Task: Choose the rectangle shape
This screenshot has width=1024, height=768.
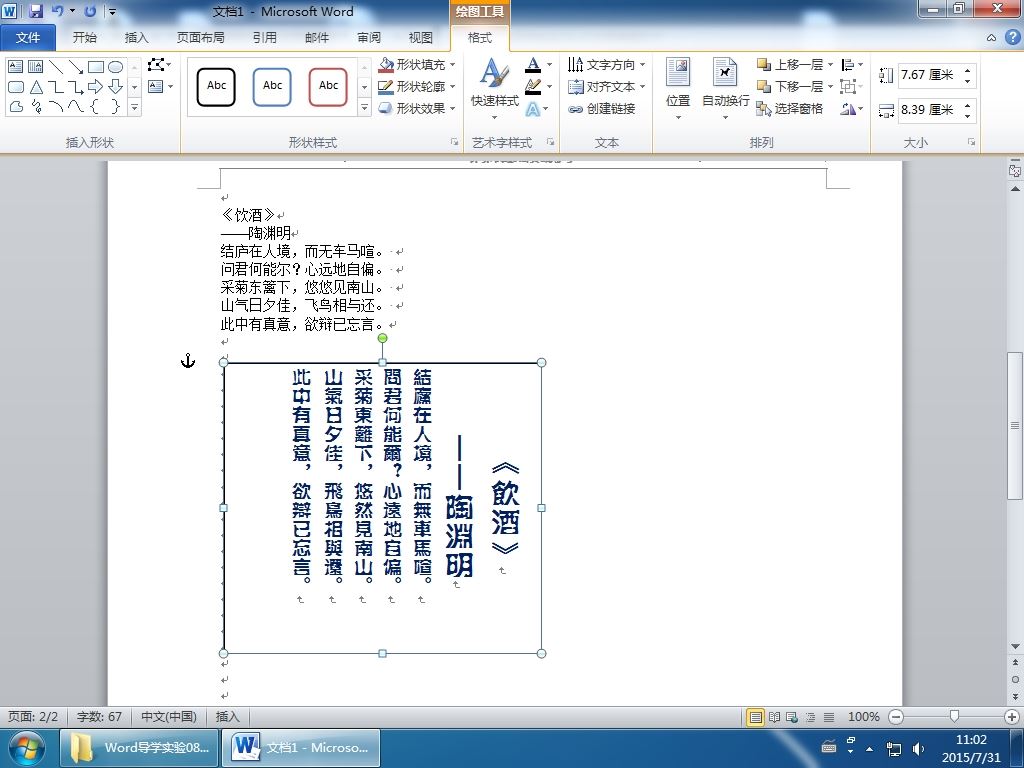Action: [x=96, y=67]
